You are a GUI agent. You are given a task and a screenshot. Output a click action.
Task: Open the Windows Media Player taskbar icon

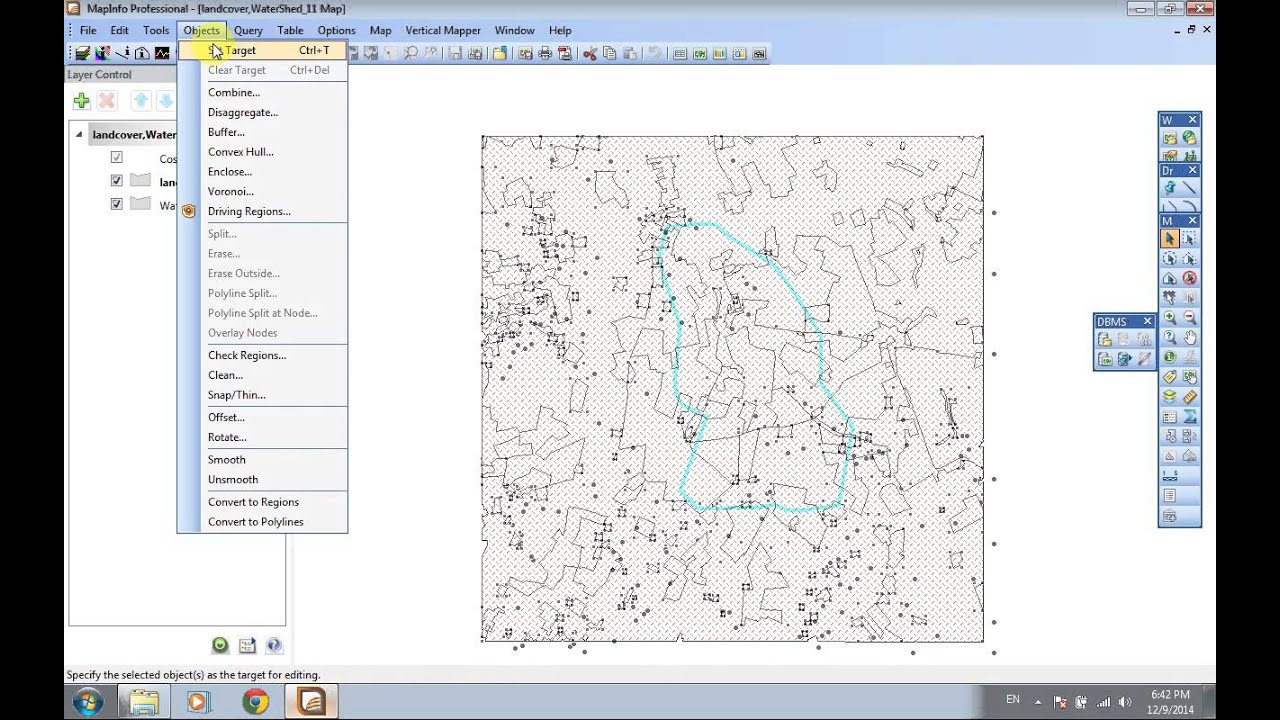199,702
